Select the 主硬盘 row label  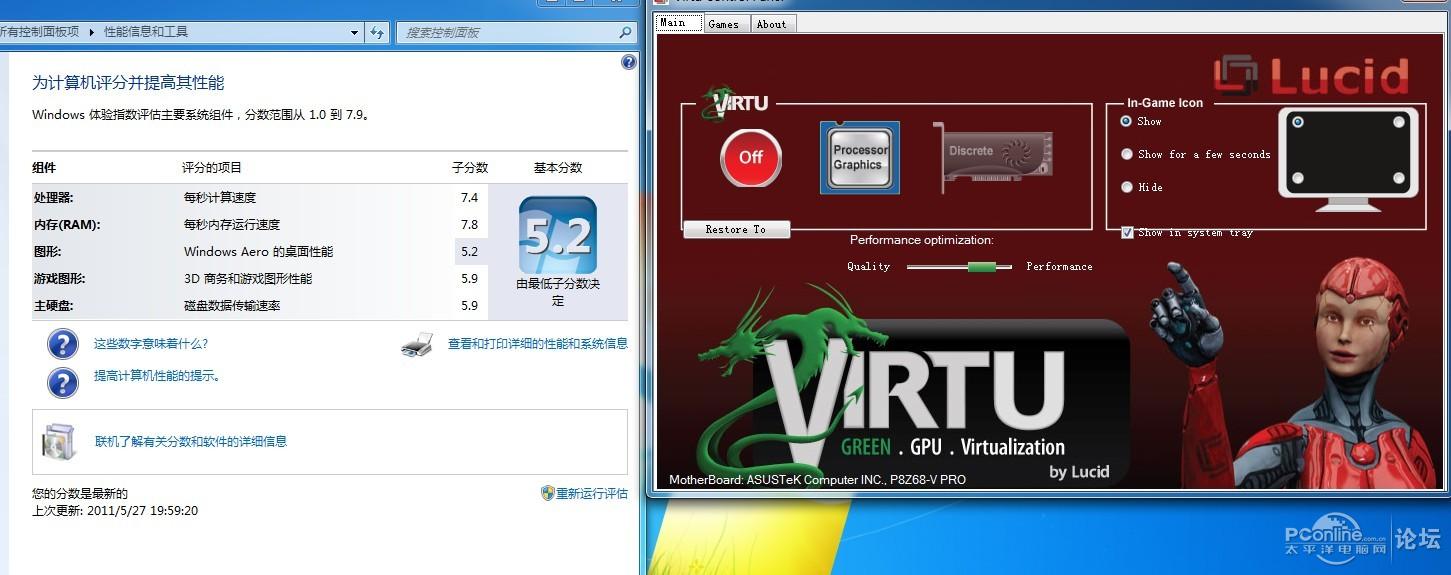(53, 305)
